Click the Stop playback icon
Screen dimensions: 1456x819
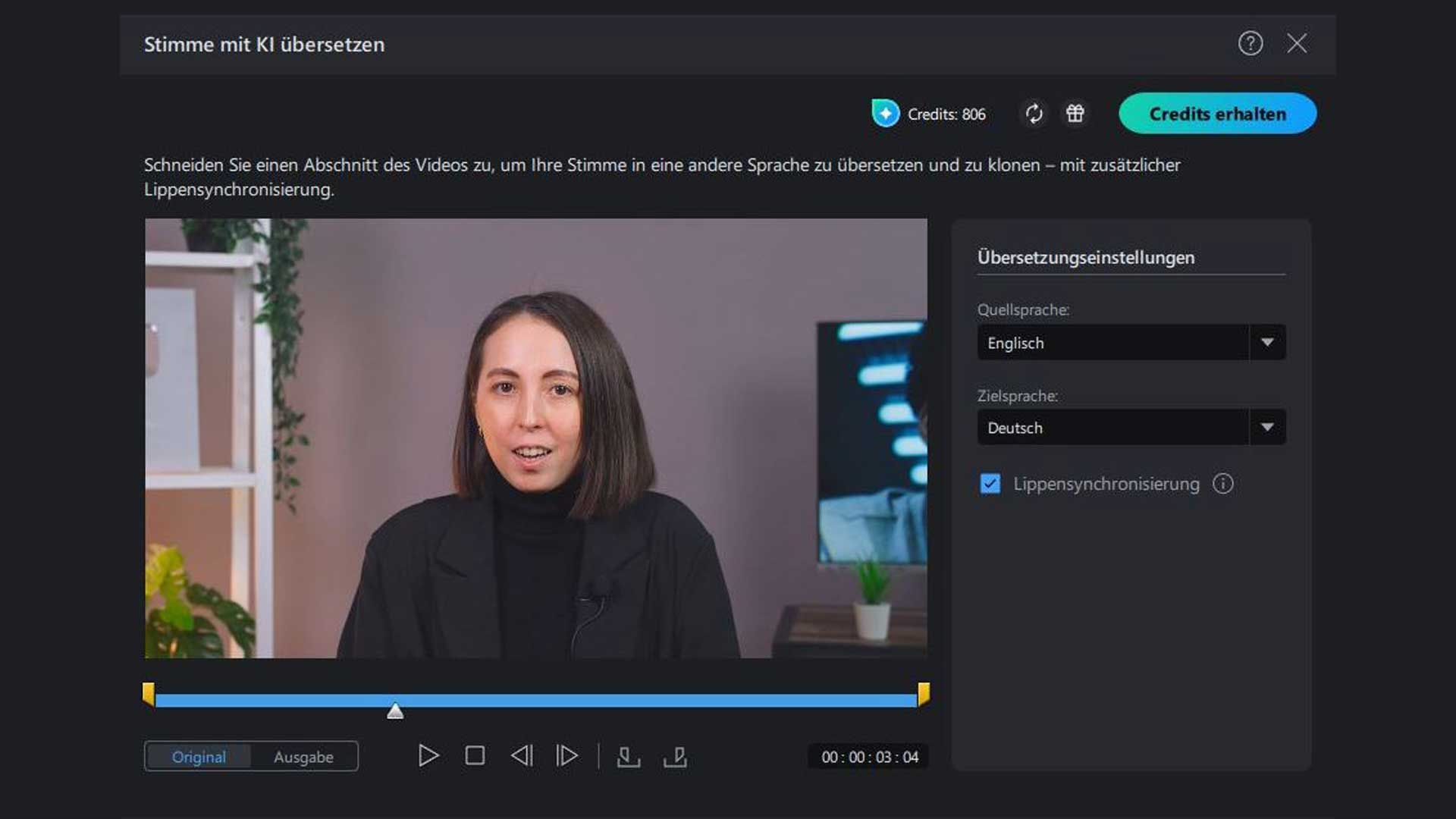click(475, 755)
